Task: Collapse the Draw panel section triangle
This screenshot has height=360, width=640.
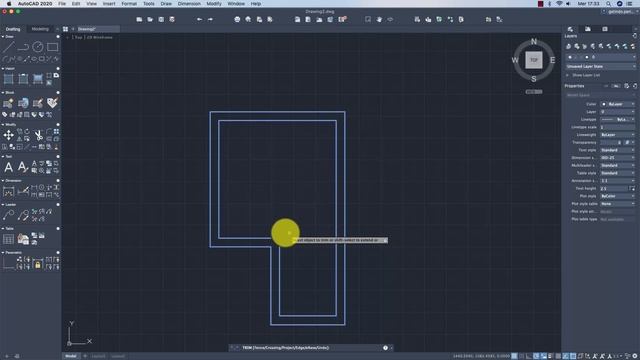Action: (3, 36)
